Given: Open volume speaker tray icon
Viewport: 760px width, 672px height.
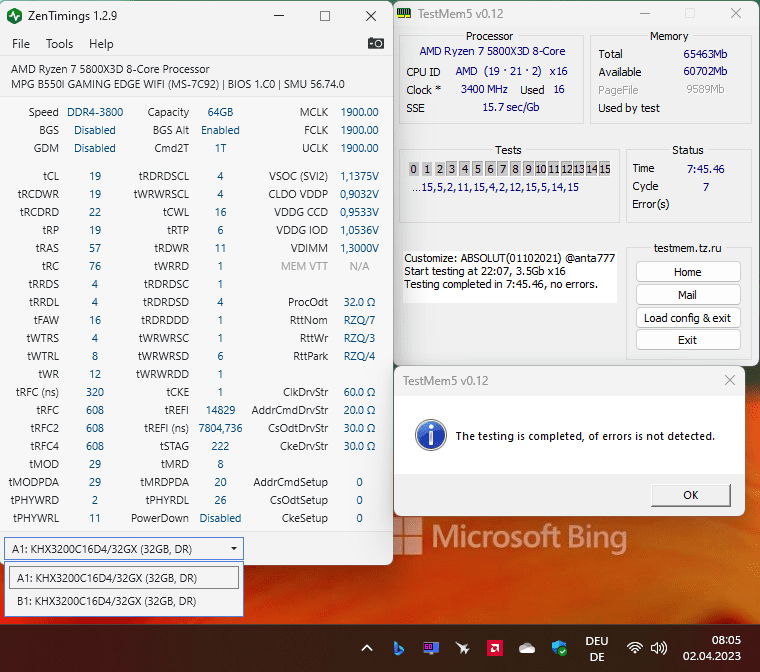Looking at the screenshot, I should coord(659,648).
